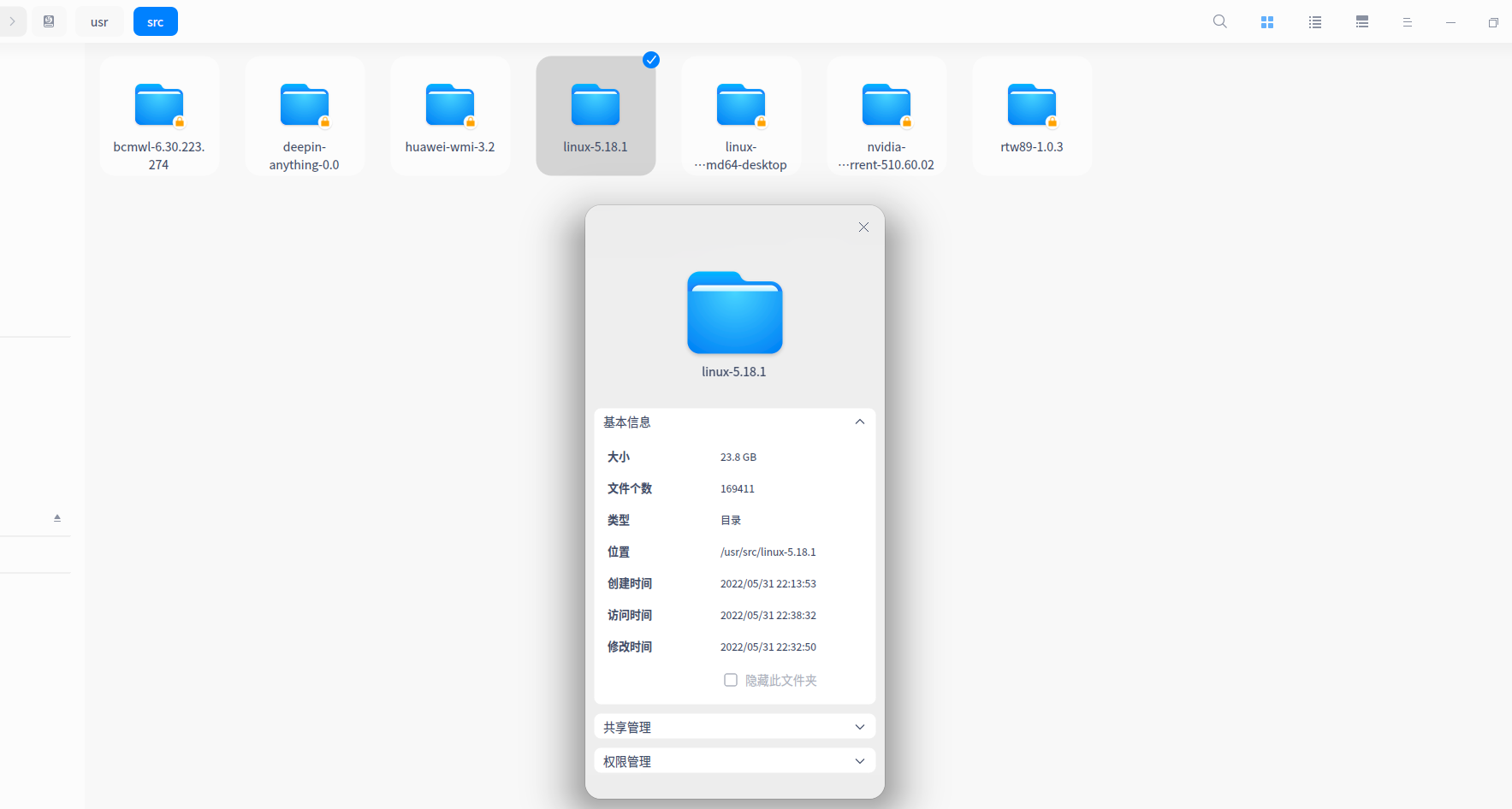Open the usr breadcrumb location
Viewport: 1512px width, 809px height.
click(98, 21)
